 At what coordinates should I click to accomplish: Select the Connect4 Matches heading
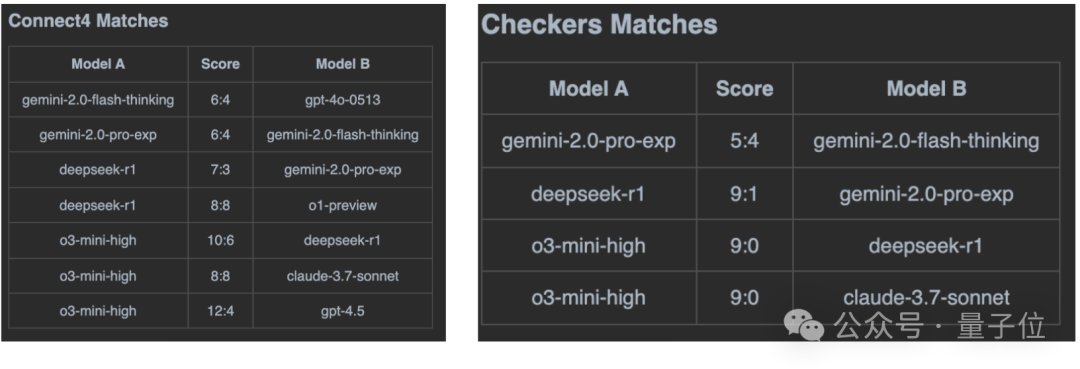tap(88, 21)
